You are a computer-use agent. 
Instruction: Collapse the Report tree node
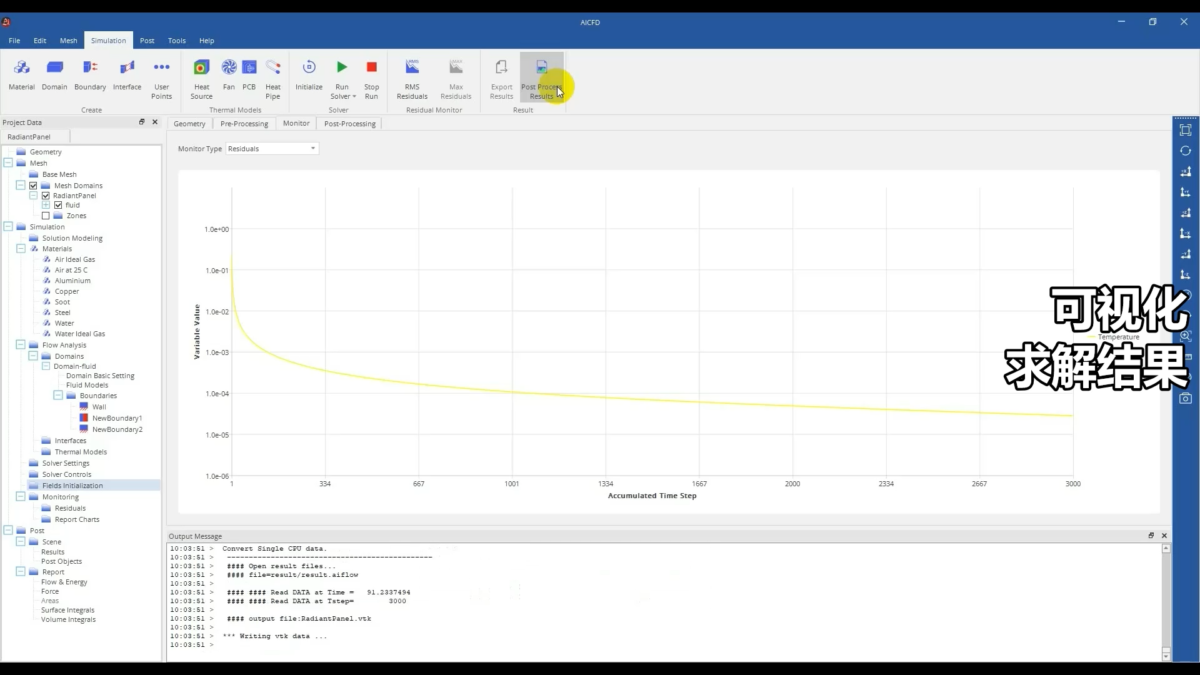tap(20, 572)
